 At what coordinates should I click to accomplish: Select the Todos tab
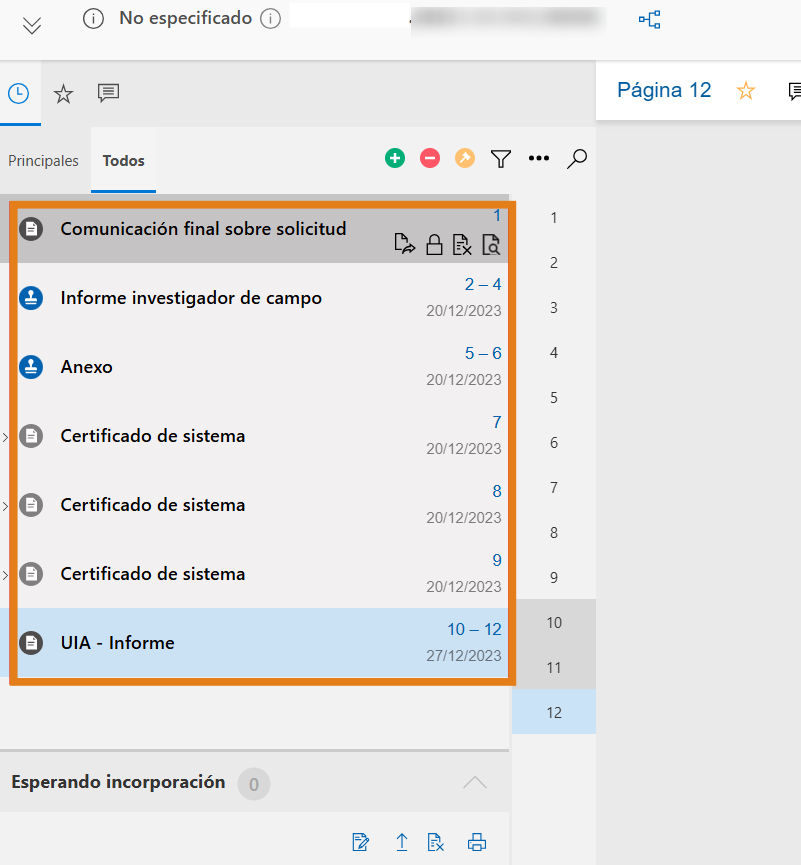click(123, 161)
